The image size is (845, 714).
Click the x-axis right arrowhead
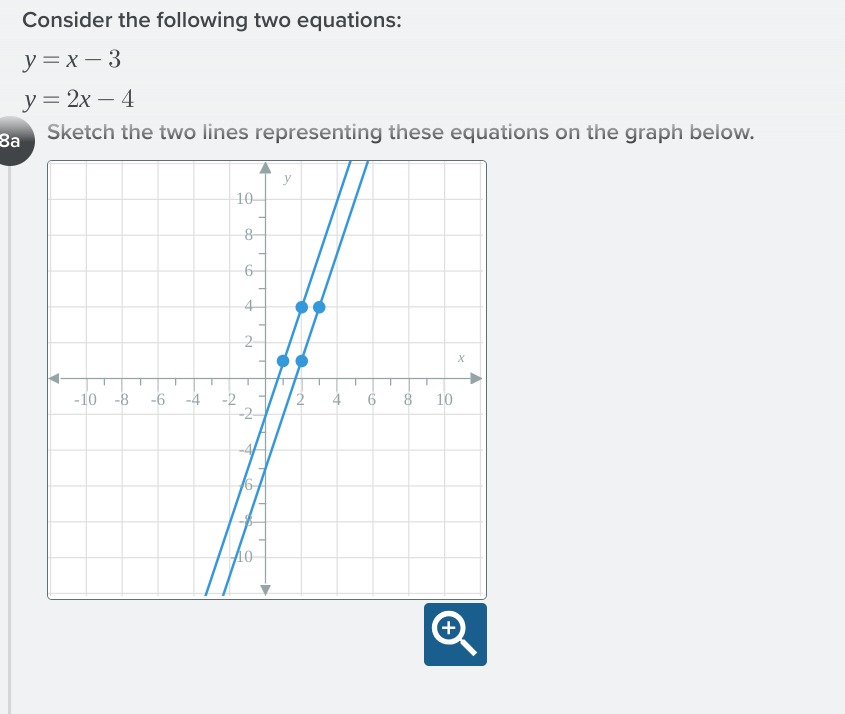pyautogui.click(x=475, y=378)
